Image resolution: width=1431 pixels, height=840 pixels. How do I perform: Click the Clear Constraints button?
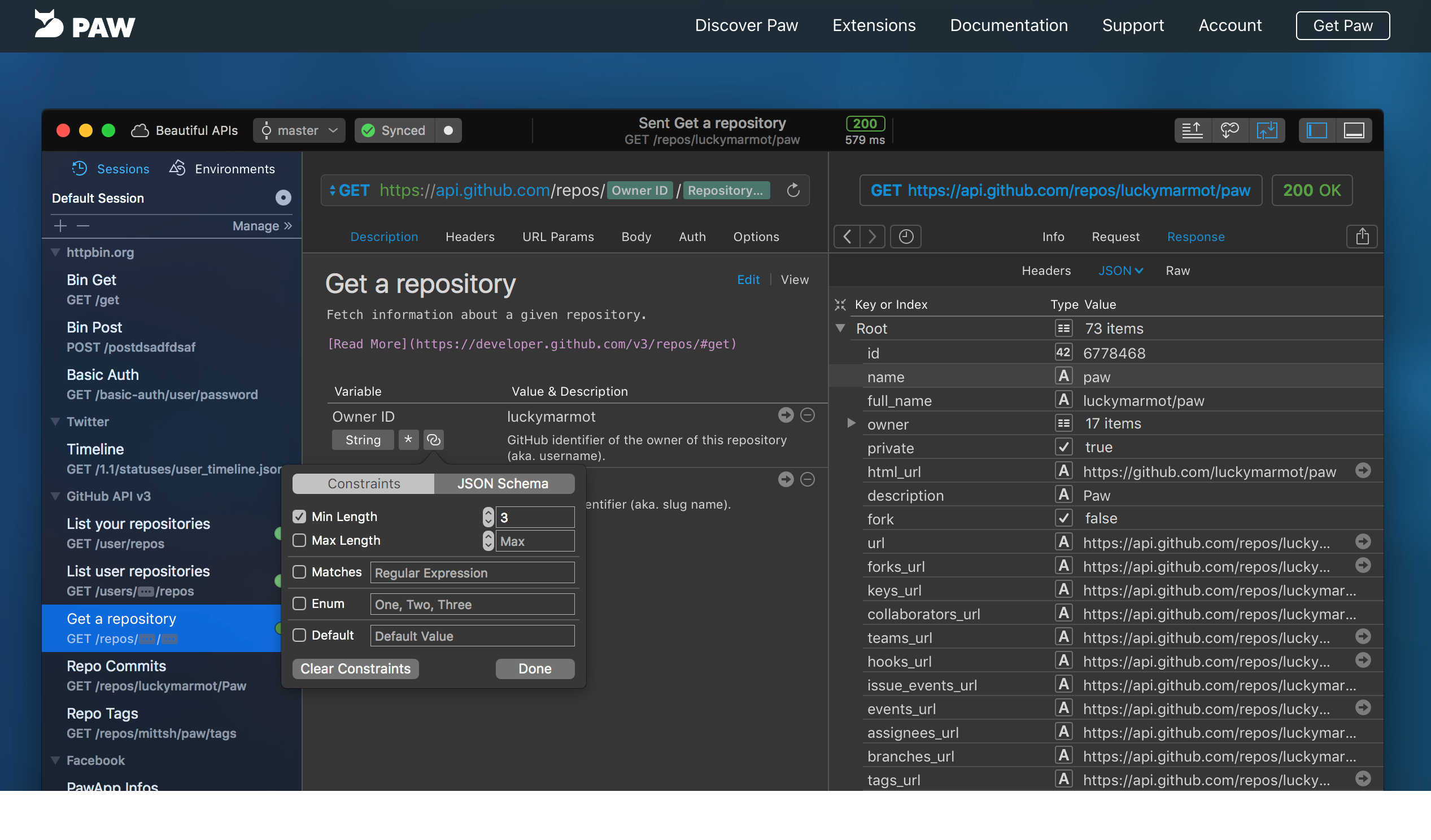coord(355,668)
